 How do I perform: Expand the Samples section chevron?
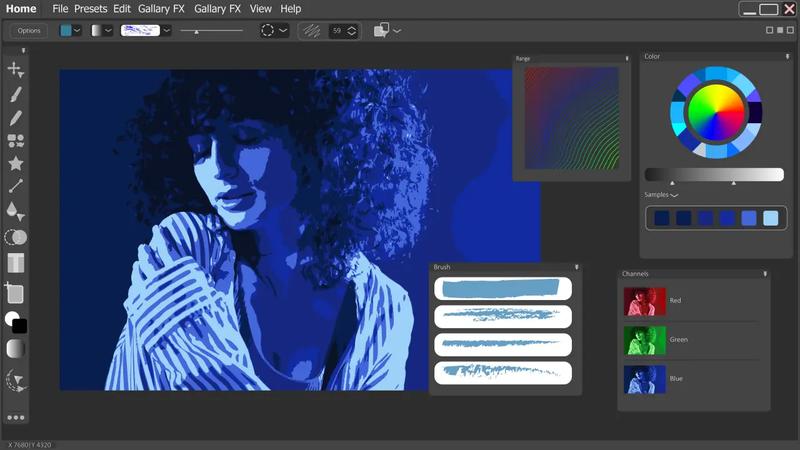pyautogui.click(x=675, y=196)
